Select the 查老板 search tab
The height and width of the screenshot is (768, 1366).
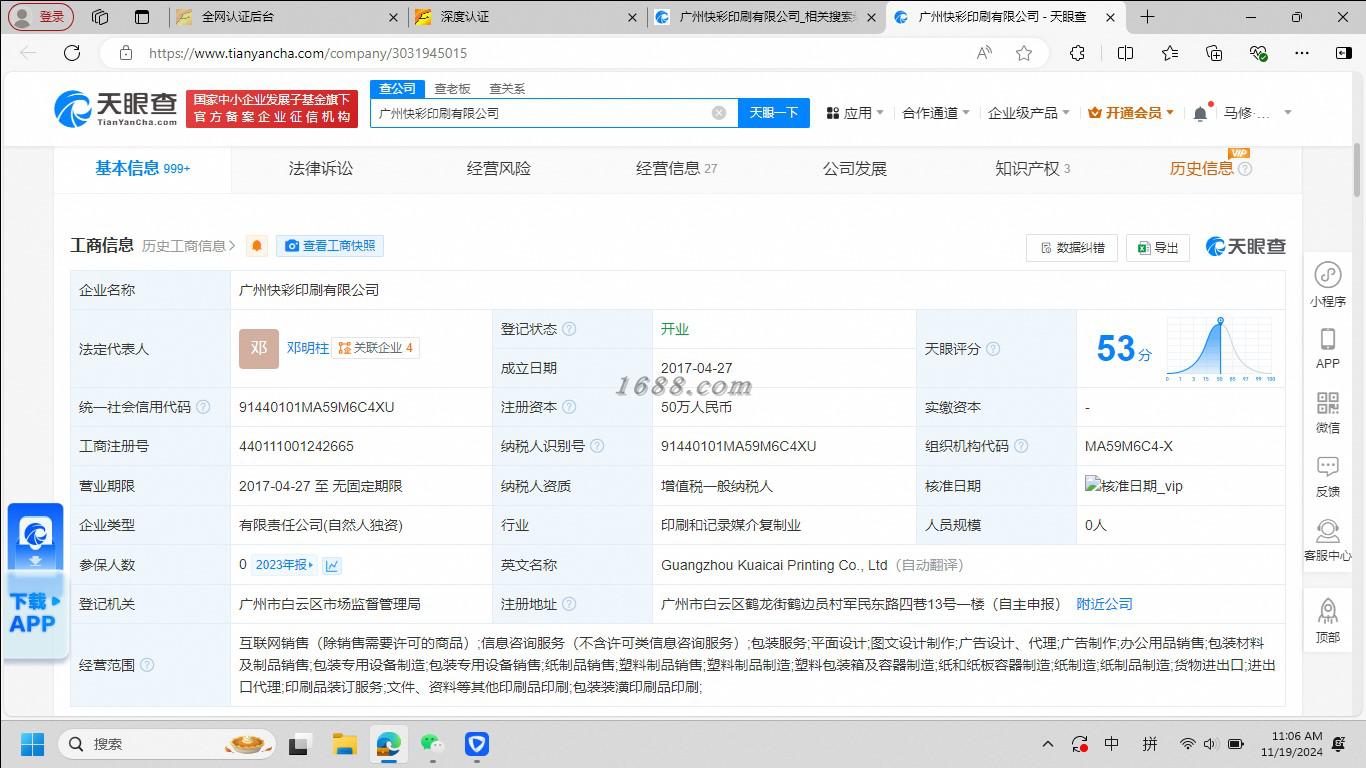[452, 89]
